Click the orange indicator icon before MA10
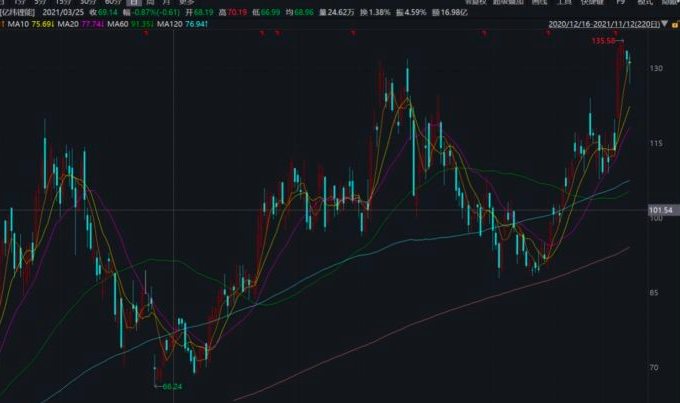This screenshot has height=403, width=680. 3,24
